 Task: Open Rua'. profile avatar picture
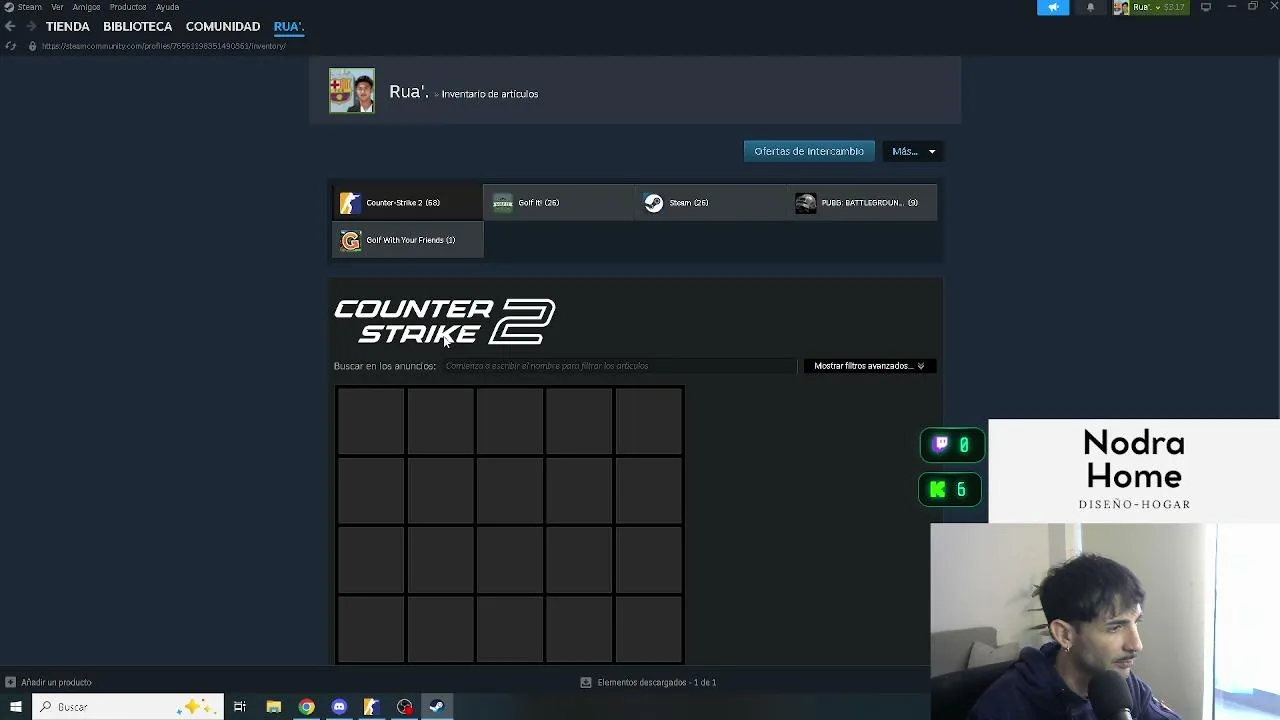[x=352, y=91]
